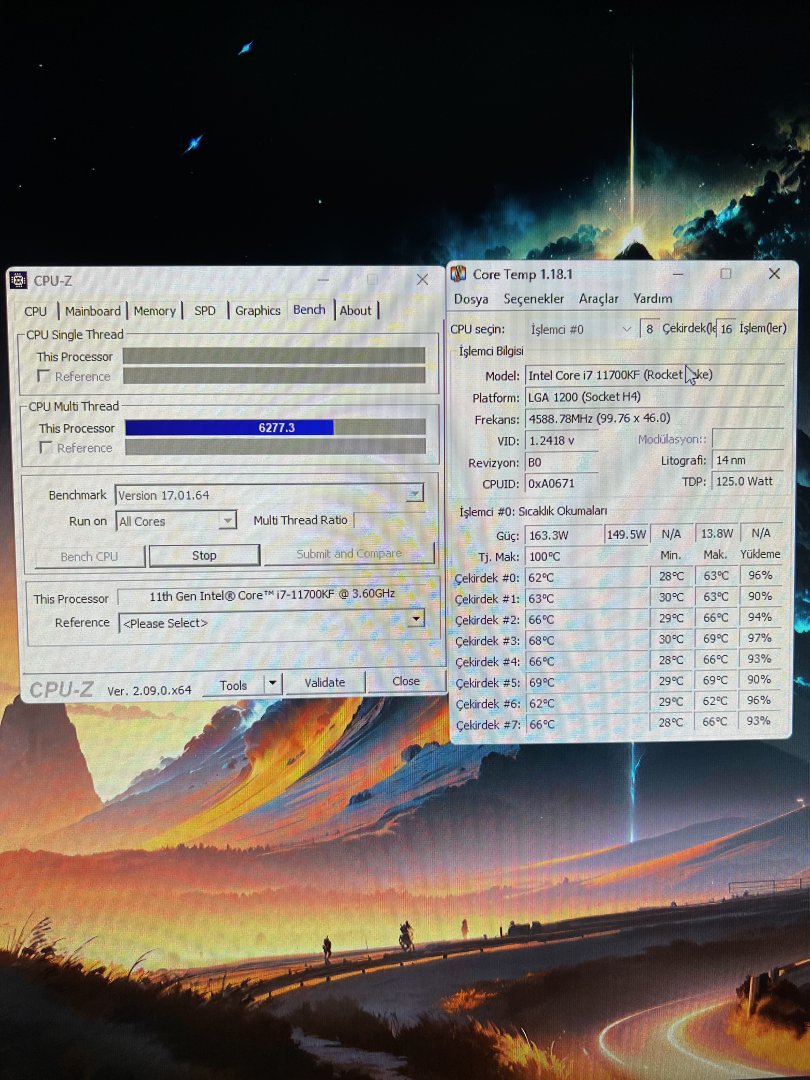Switch to the Memory tab
This screenshot has height=1080, width=810.
[x=154, y=311]
